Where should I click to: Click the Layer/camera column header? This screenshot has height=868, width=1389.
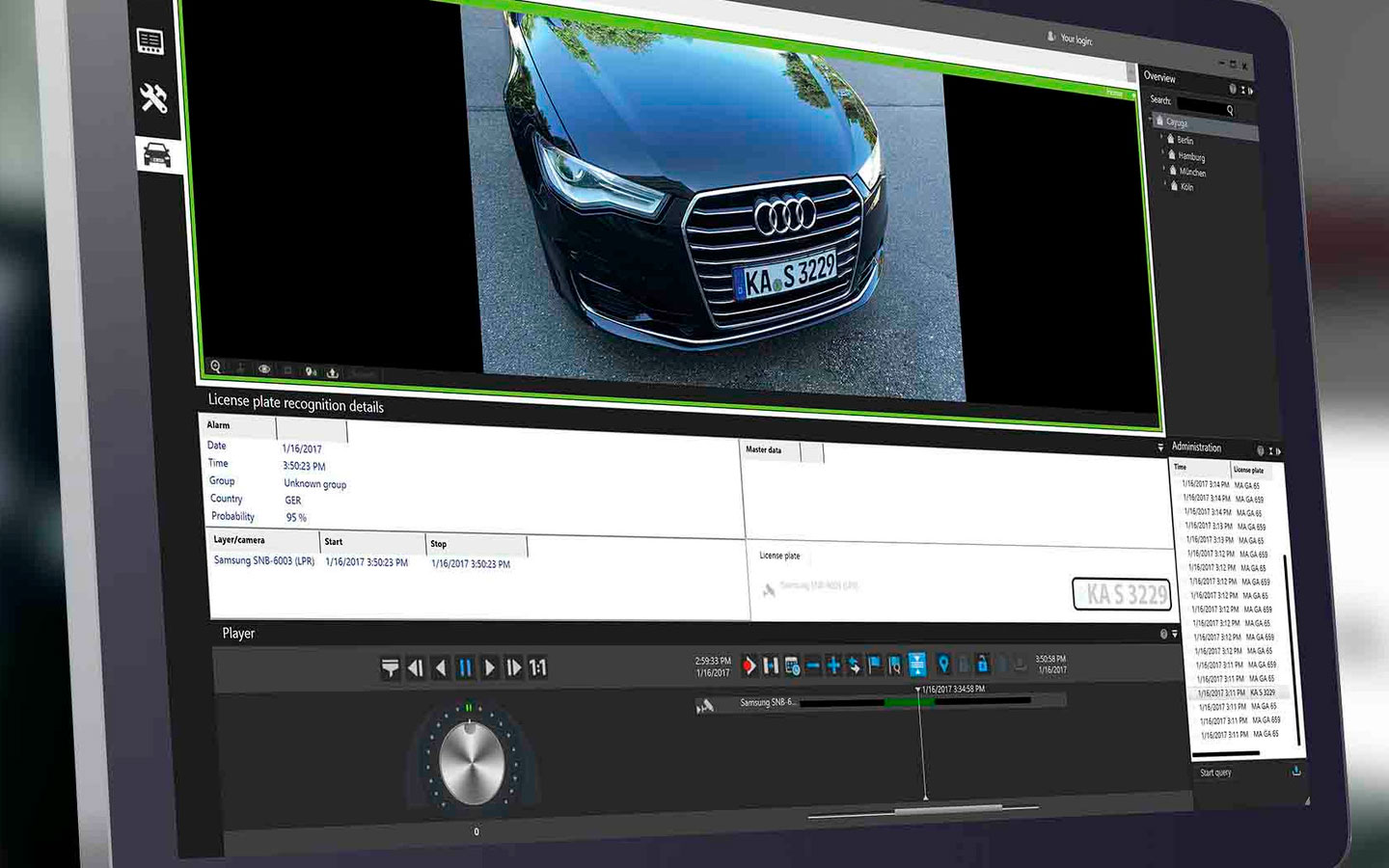[238, 540]
